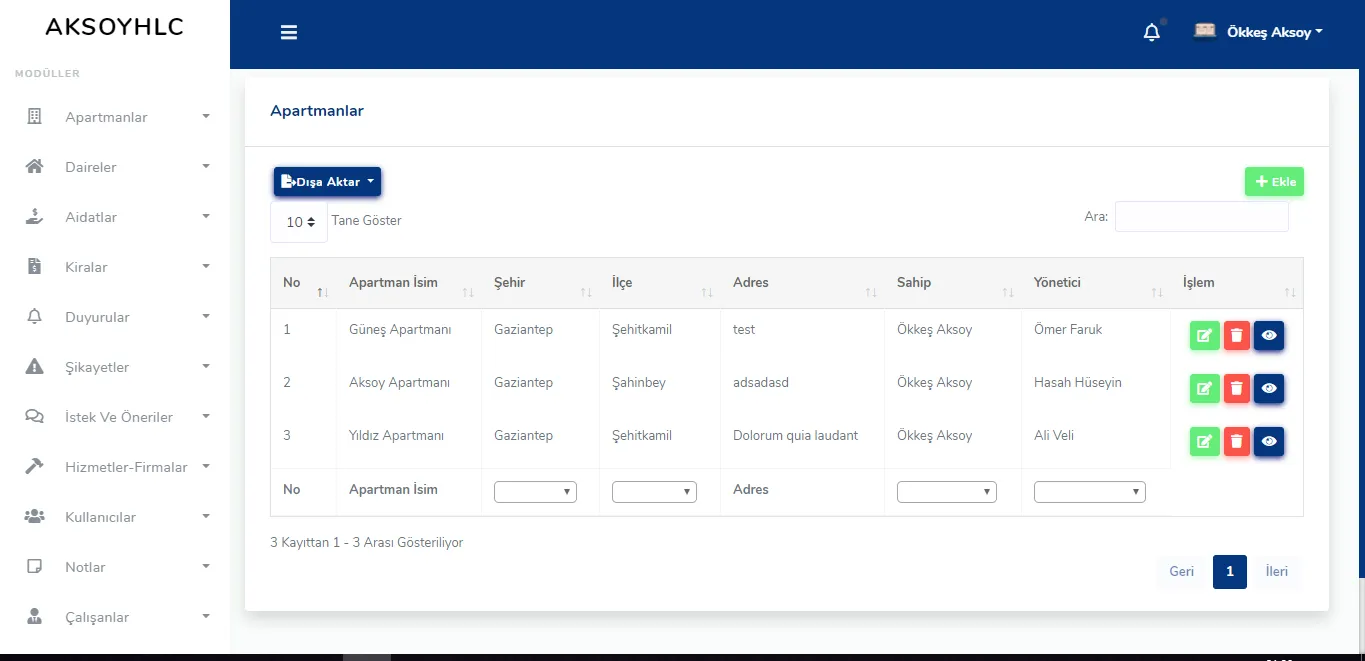Click the Apartmanlar building icon in sidebar
The height and width of the screenshot is (661, 1365).
[x=34, y=117]
